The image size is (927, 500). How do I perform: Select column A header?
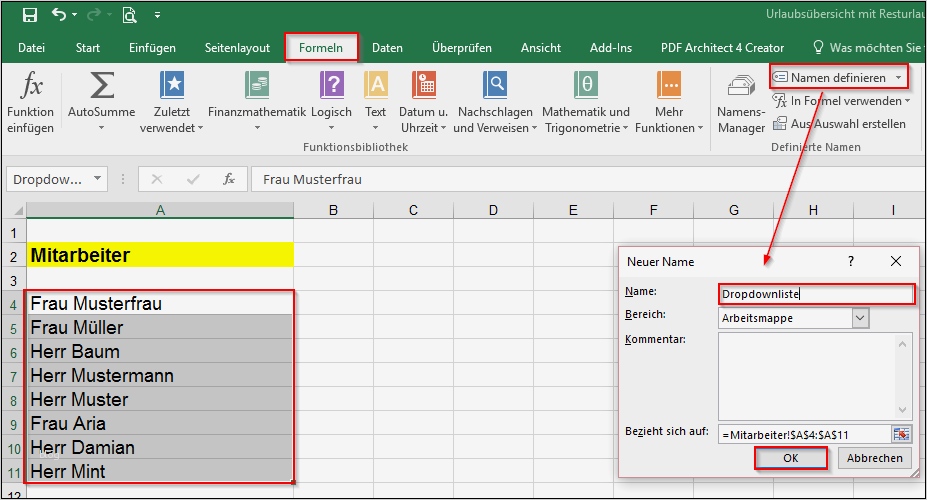(x=160, y=210)
